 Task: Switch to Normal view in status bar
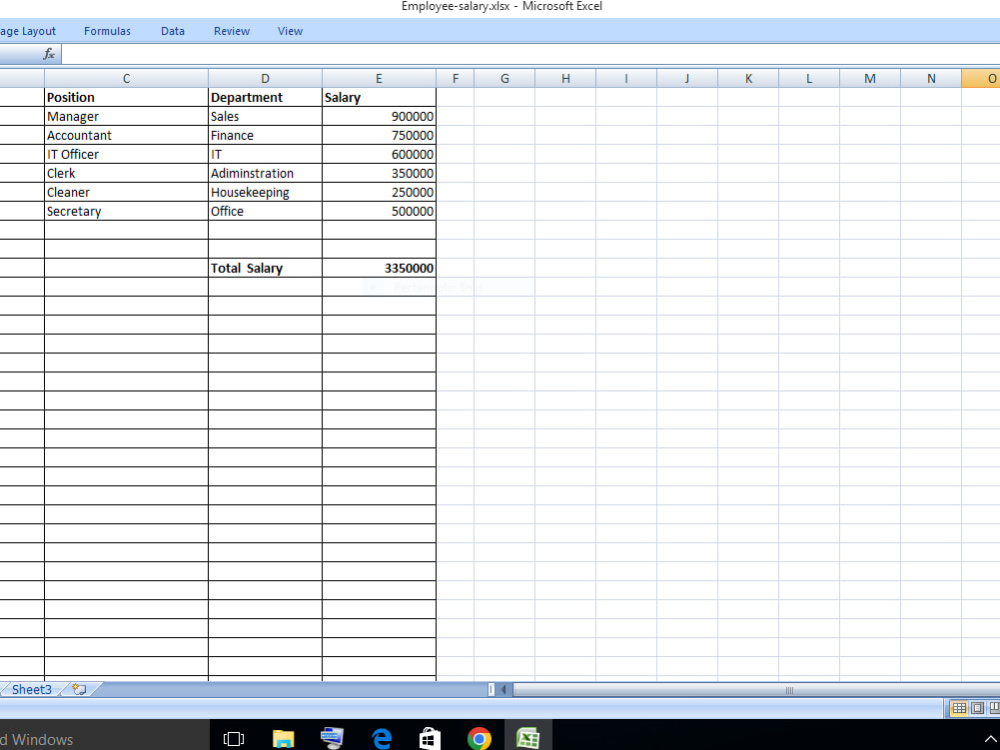pyautogui.click(x=959, y=708)
